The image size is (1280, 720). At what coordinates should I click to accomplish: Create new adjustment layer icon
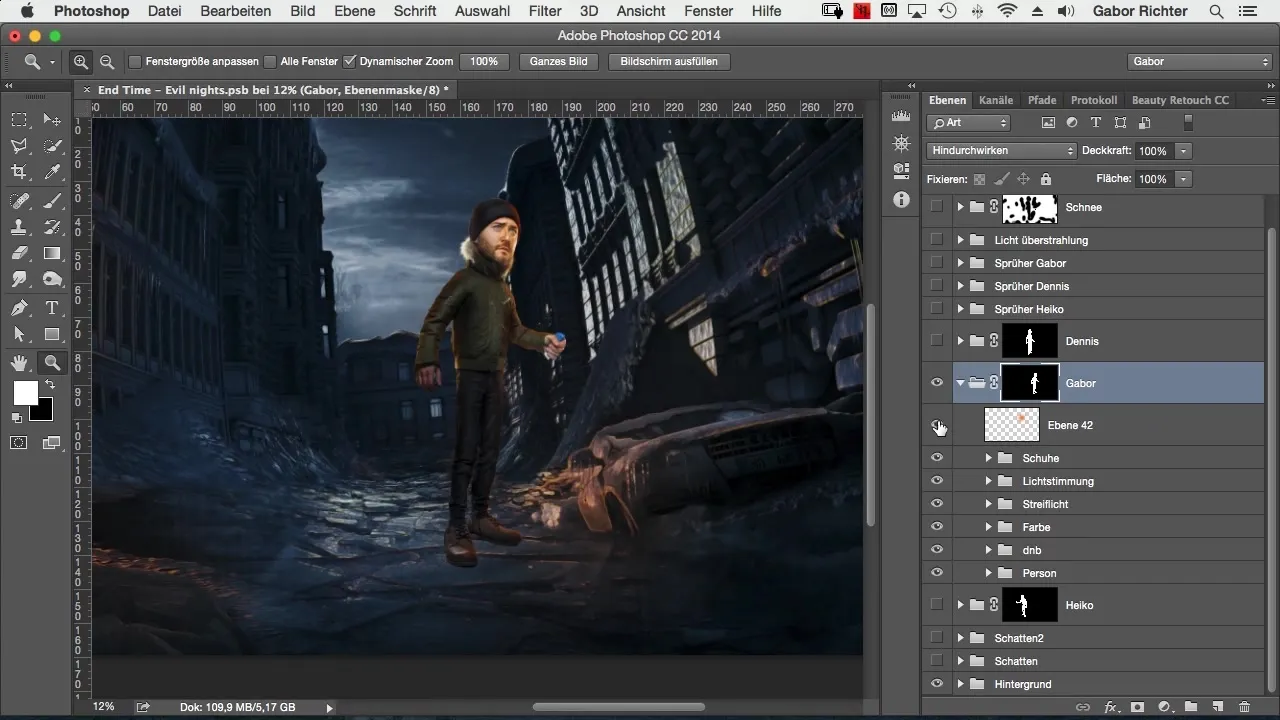(x=1164, y=706)
